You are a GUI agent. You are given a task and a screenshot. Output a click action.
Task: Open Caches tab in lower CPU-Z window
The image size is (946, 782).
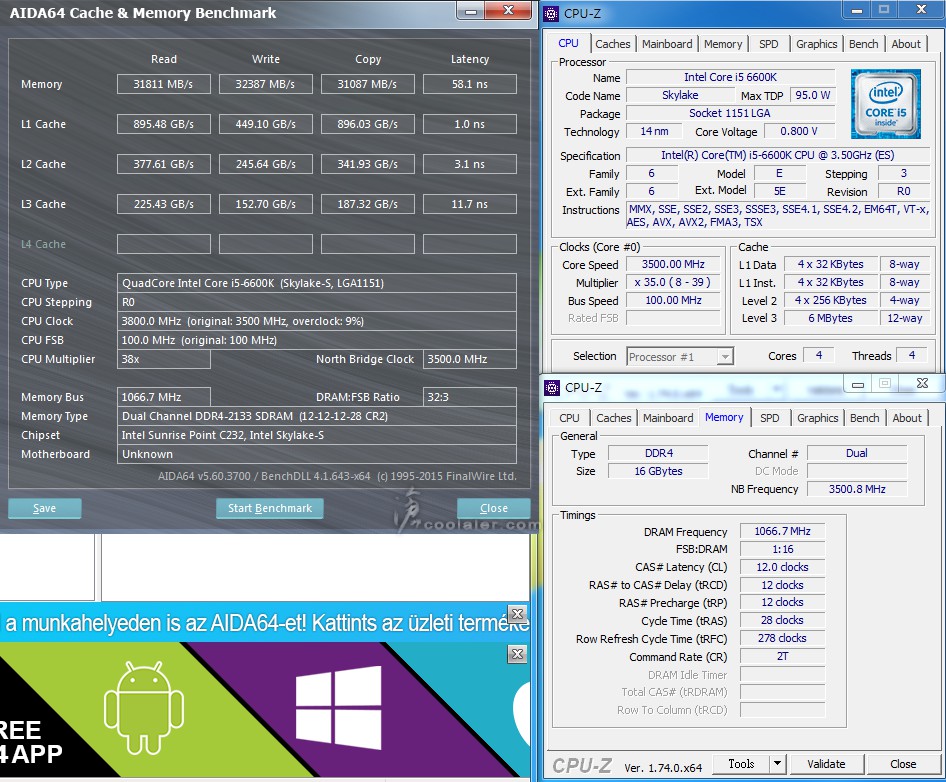point(614,418)
